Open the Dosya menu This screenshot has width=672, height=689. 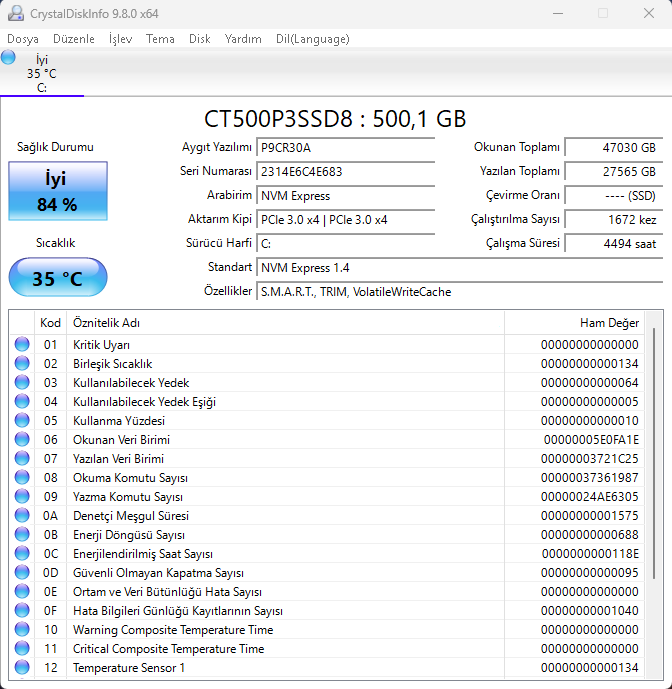click(x=22, y=39)
